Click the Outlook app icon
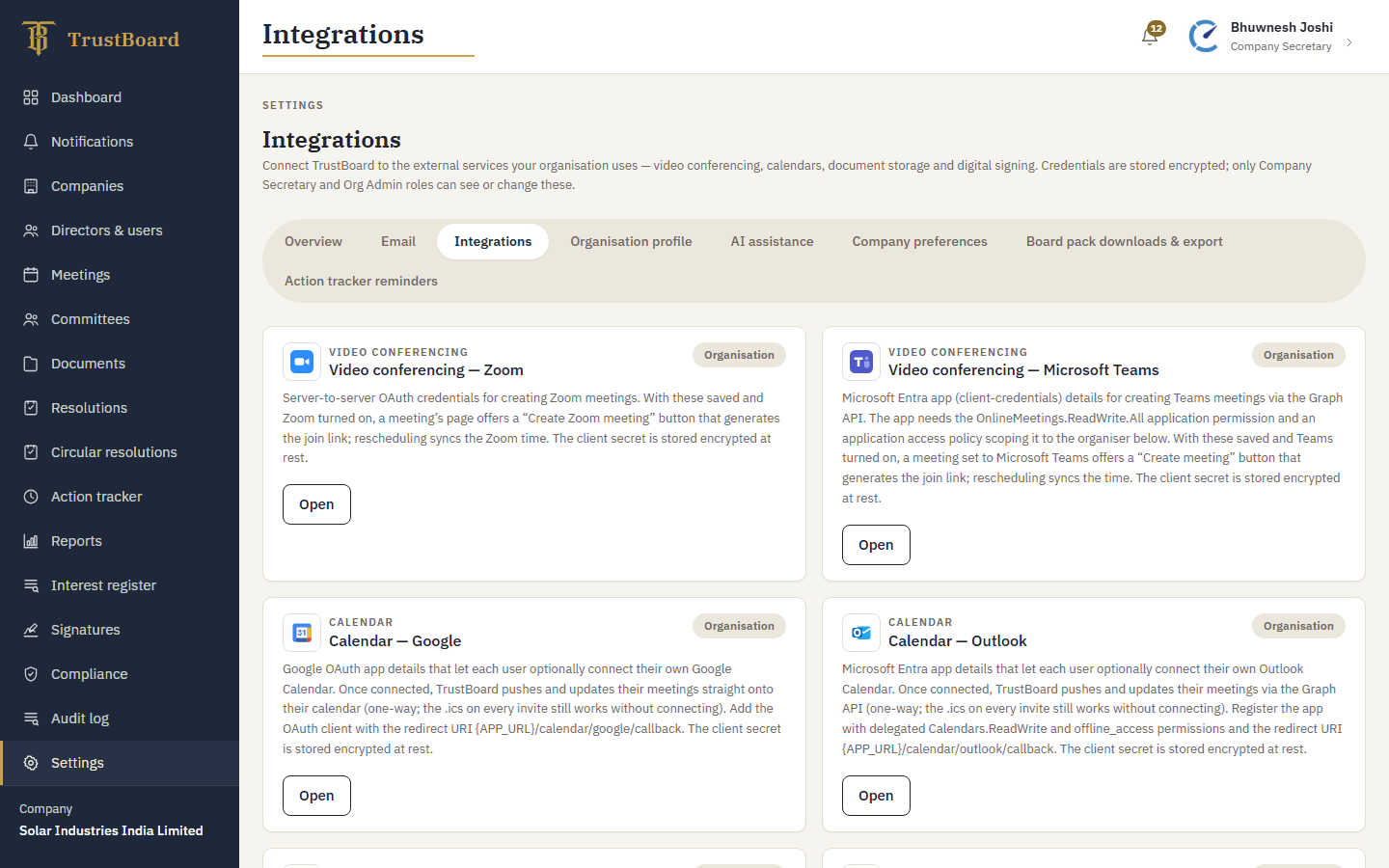This screenshot has width=1389, height=868. [x=861, y=633]
